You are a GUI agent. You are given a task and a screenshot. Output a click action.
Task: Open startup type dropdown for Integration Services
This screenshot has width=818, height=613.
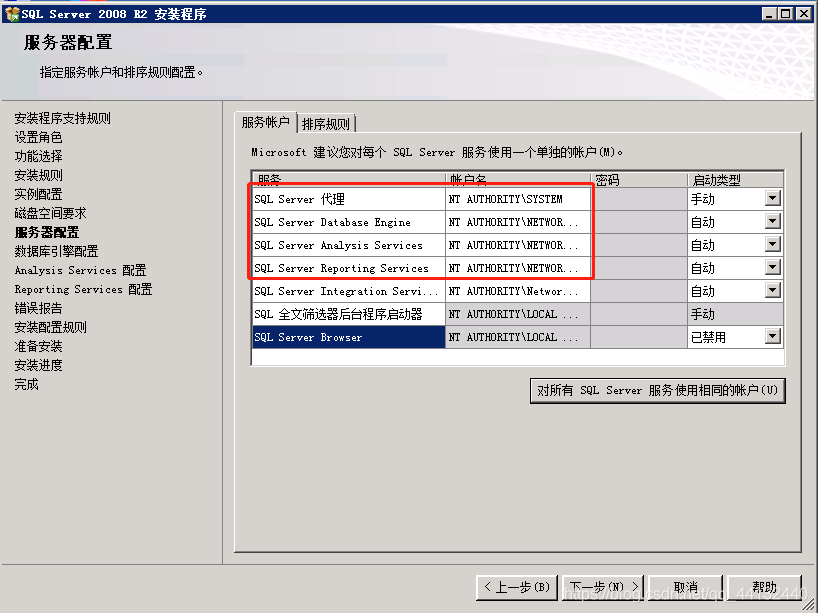773,291
